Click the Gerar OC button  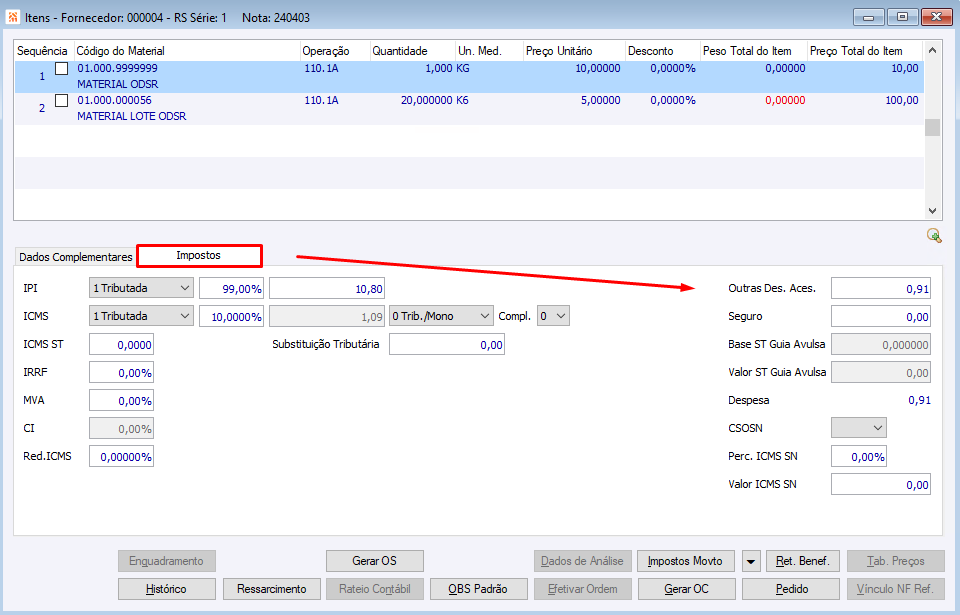pyautogui.click(x=686, y=589)
